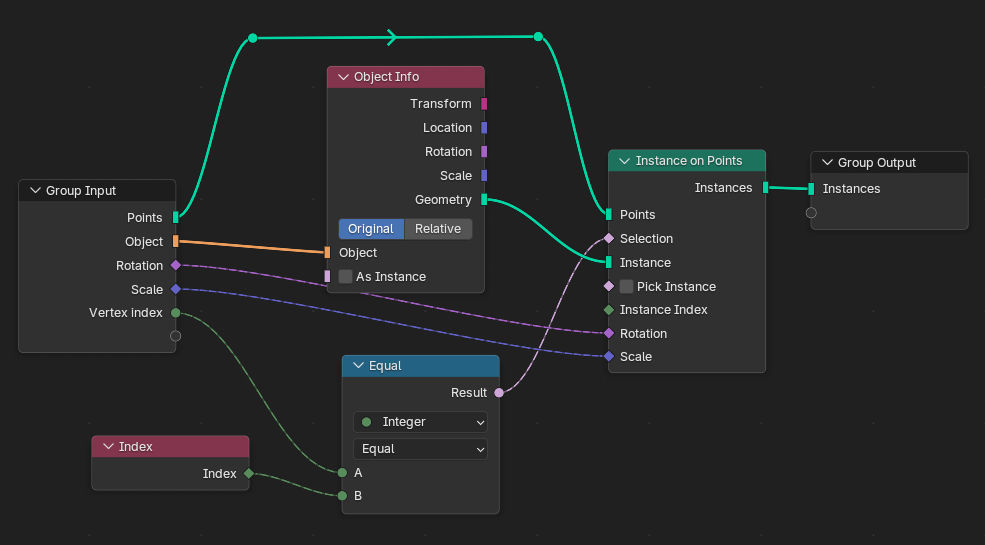Click the Transform label in Object Info
985x545 pixels.
440,104
